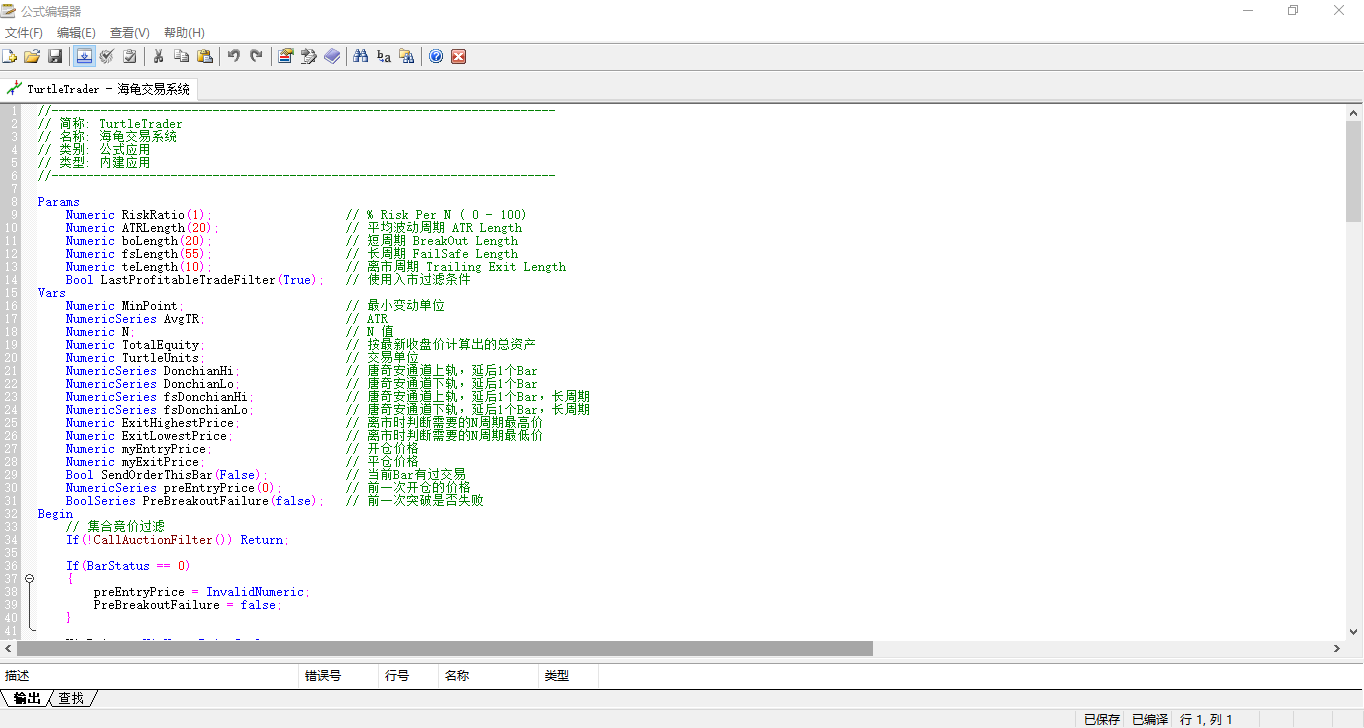Click the 'NumericSeries AvgTR;' declaration
This screenshot has height=728, width=1364.
136,319
